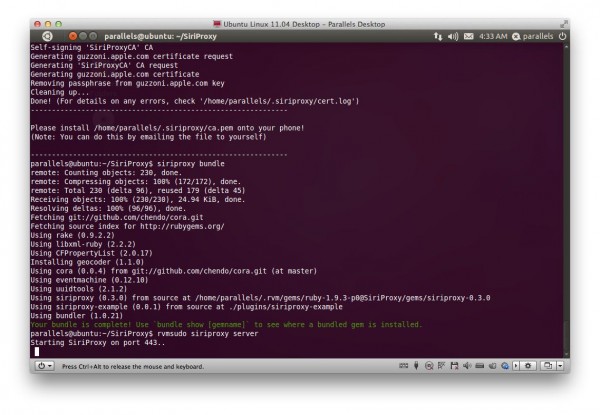This screenshot has height=415, width=600.
Task: Click 'Self-signing SiriProxyCA CA' line
Action: (x=91, y=47)
